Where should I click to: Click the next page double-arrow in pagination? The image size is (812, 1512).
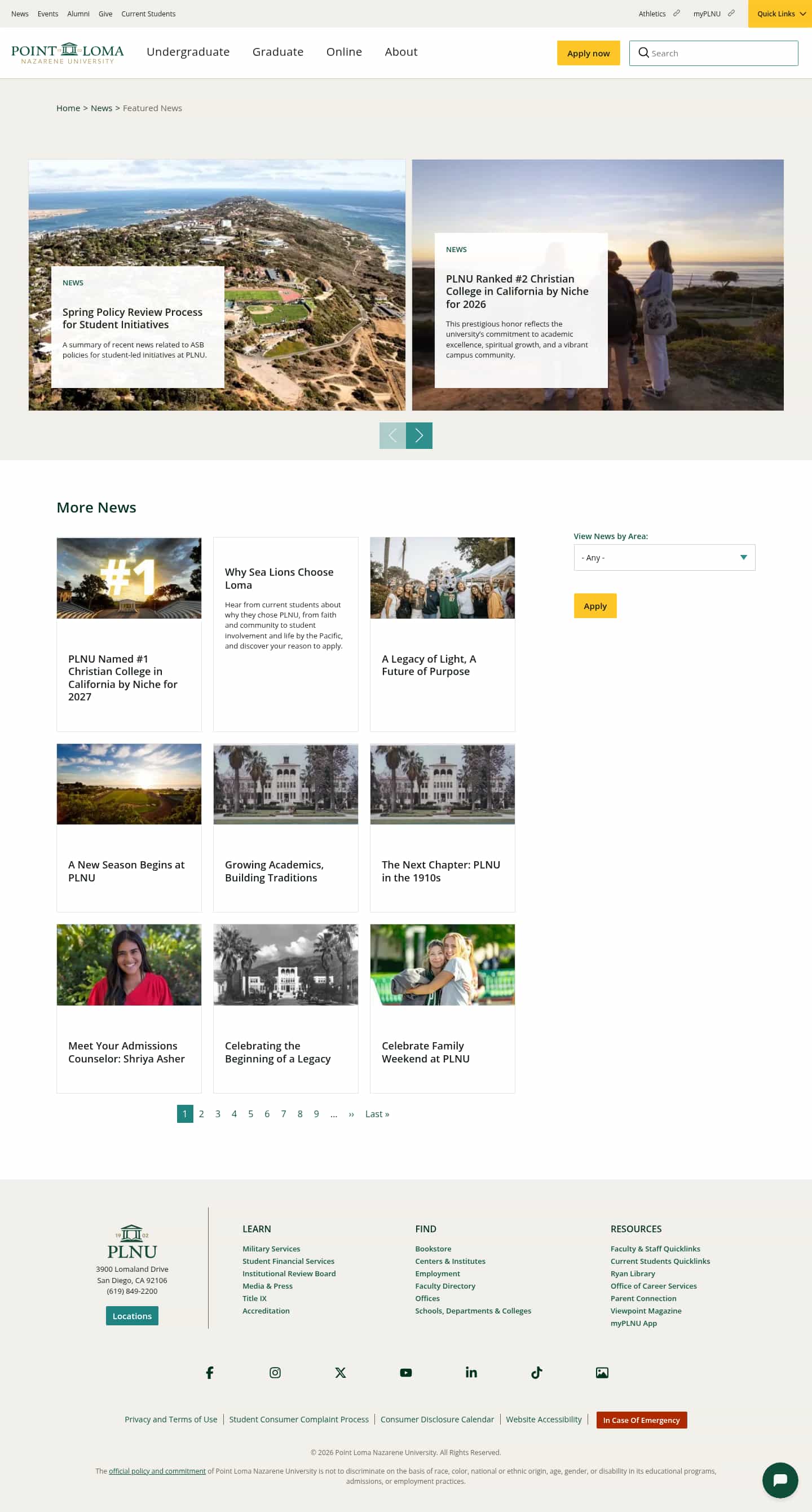(x=351, y=1113)
